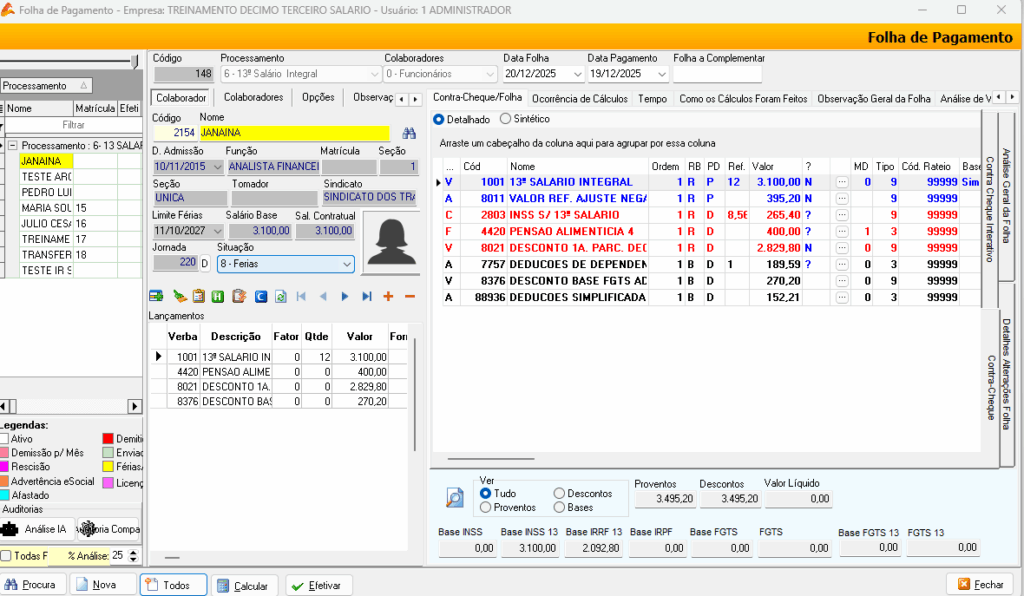Collapse the Processamento 6-13 SALAR tree node

[13, 145]
